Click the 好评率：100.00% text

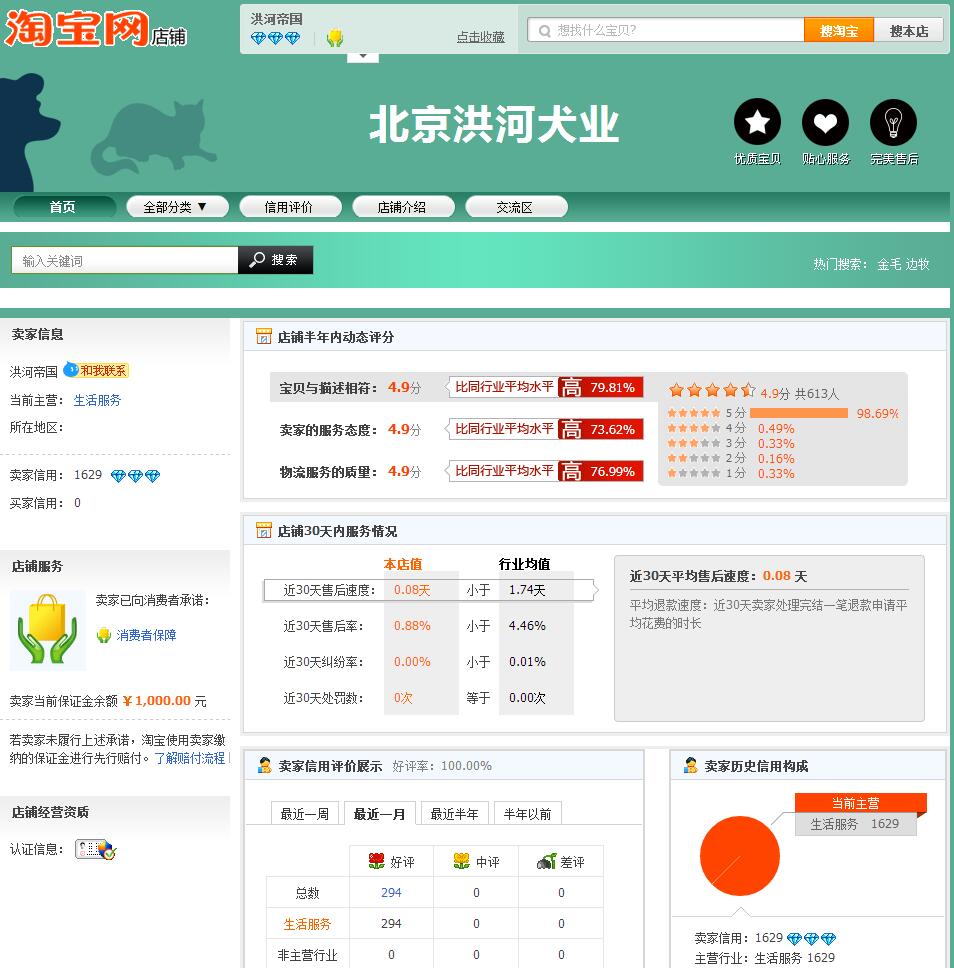(x=442, y=766)
